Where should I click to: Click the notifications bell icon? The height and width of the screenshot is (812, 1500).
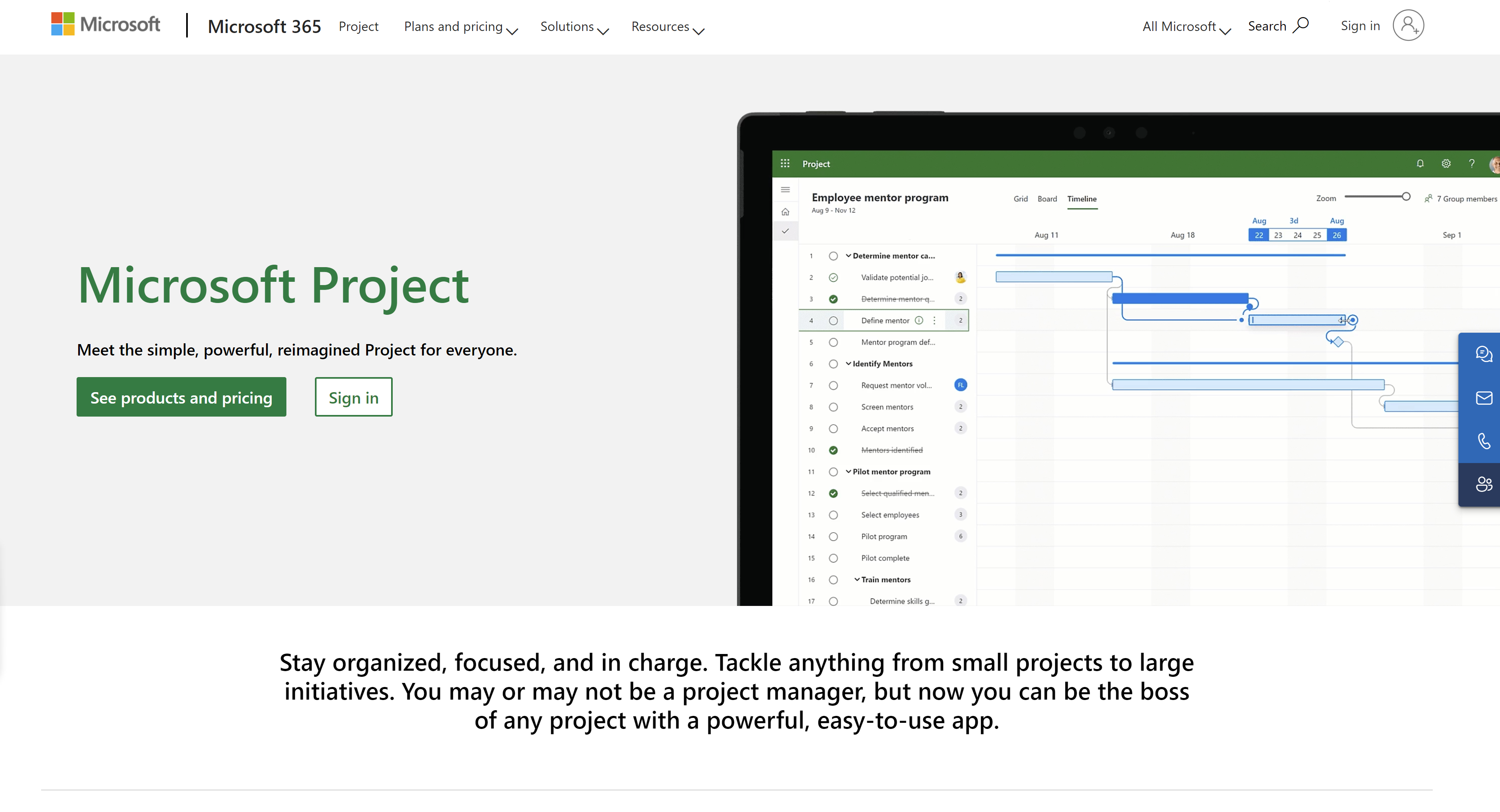click(x=1420, y=164)
